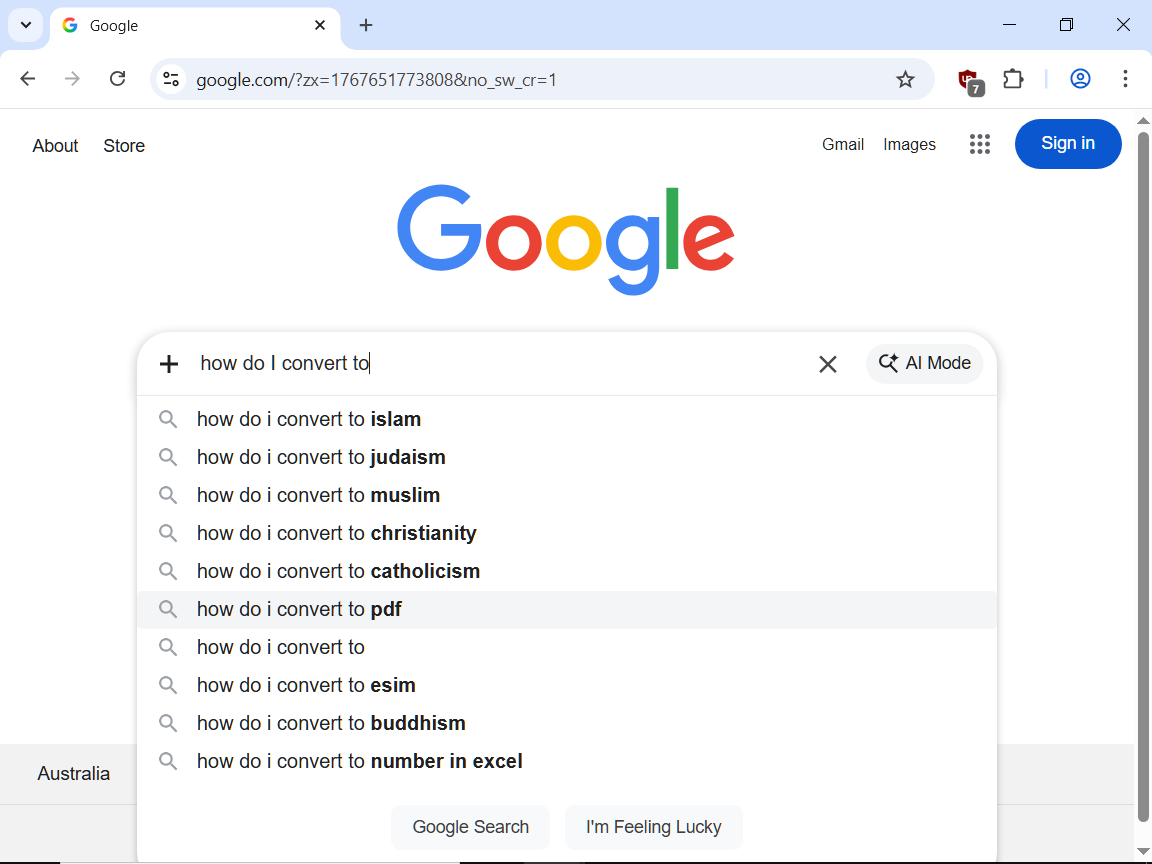The height and width of the screenshot is (864, 1152).
Task: Open the Google apps grid menu
Action: coord(980,144)
